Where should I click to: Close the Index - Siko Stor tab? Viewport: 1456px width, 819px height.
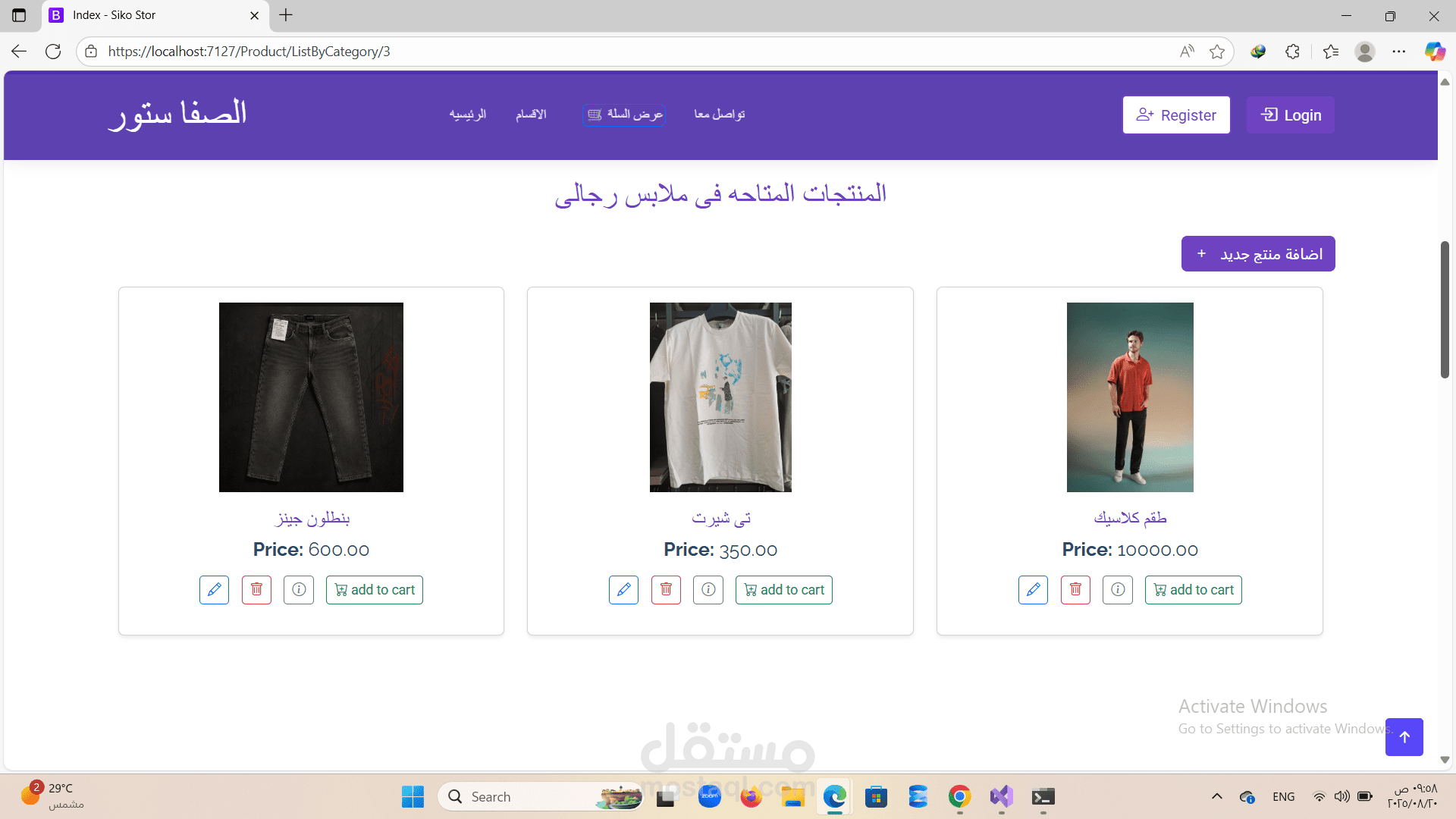[254, 15]
